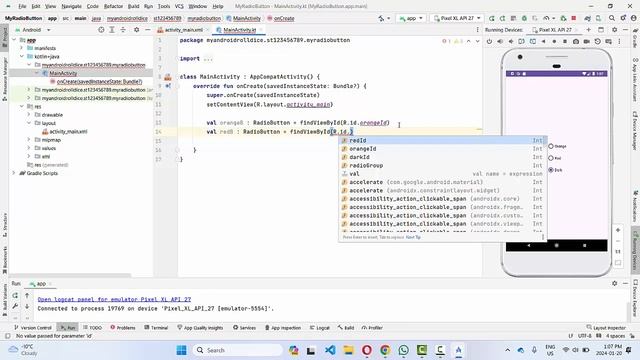Expand the values folder in res

click(x=29, y=148)
